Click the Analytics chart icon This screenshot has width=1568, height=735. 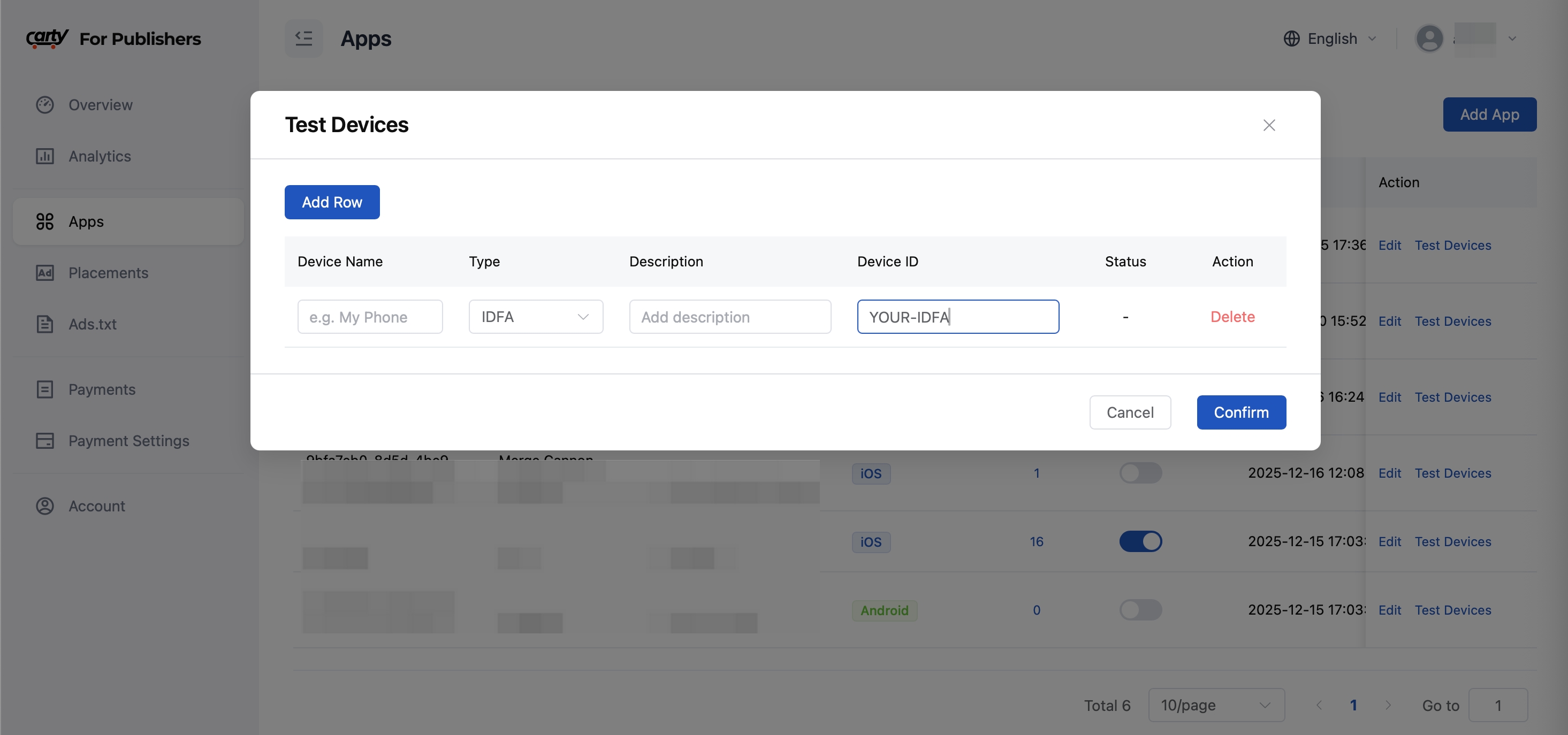[x=44, y=156]
